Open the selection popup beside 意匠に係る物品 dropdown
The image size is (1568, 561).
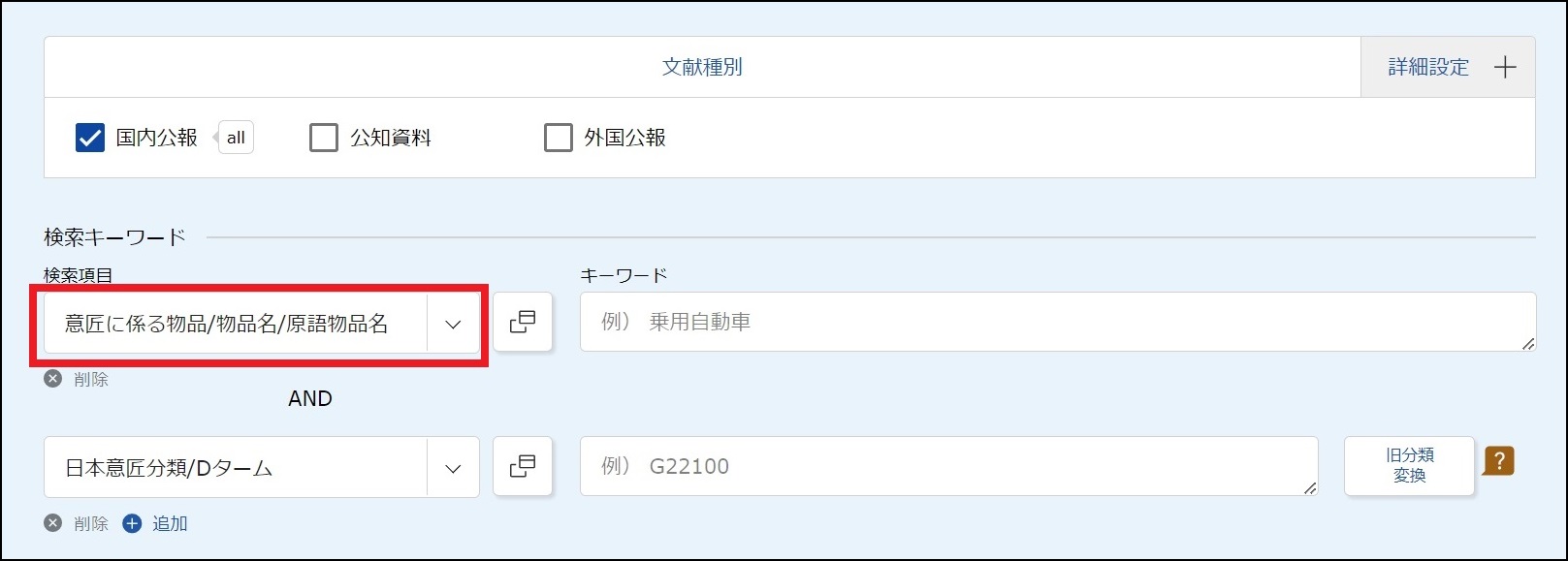[x=523, y=322]
